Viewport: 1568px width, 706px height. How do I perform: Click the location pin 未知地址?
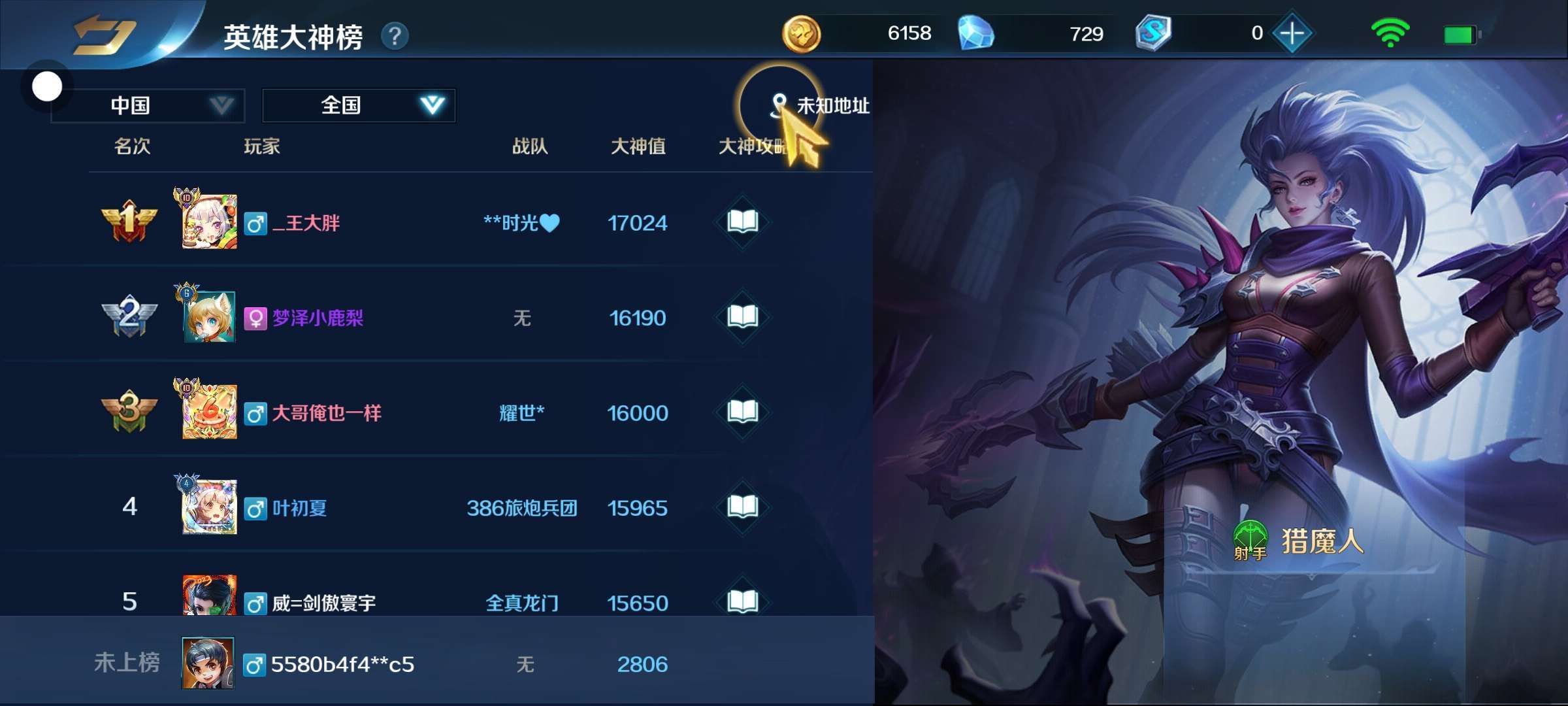821,105
